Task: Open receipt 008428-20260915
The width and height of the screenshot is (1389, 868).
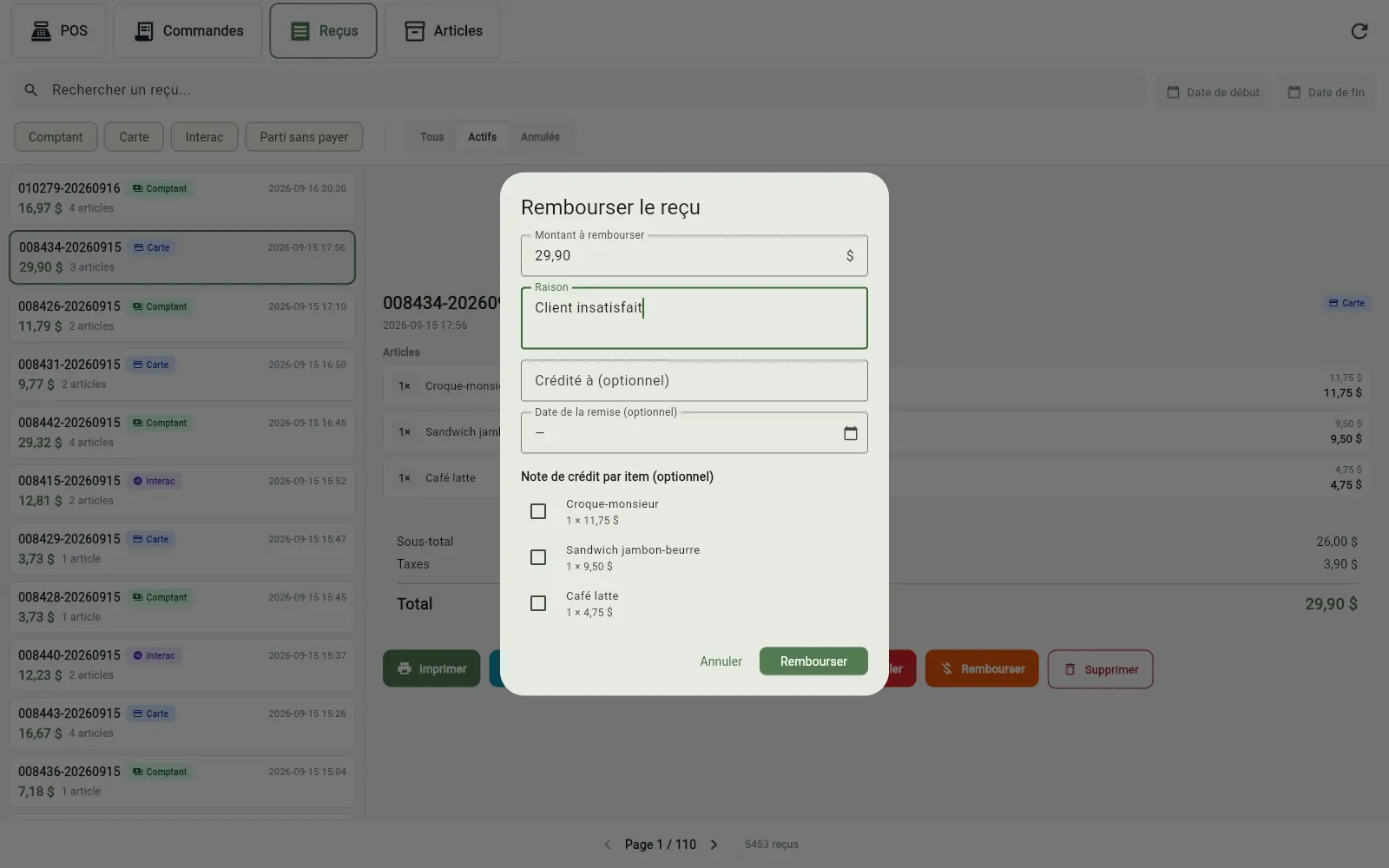Action: coord(182,607)
